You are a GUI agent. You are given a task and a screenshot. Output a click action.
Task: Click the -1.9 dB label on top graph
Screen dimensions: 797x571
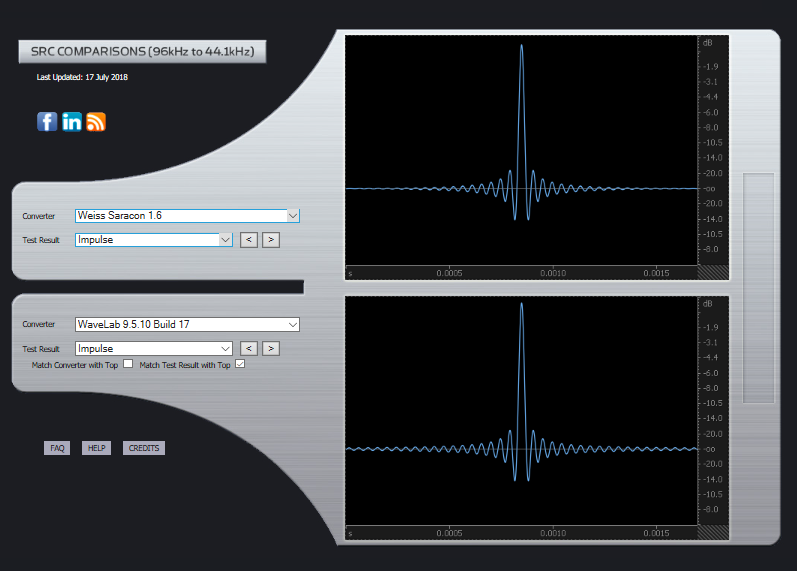pos(711,67)
